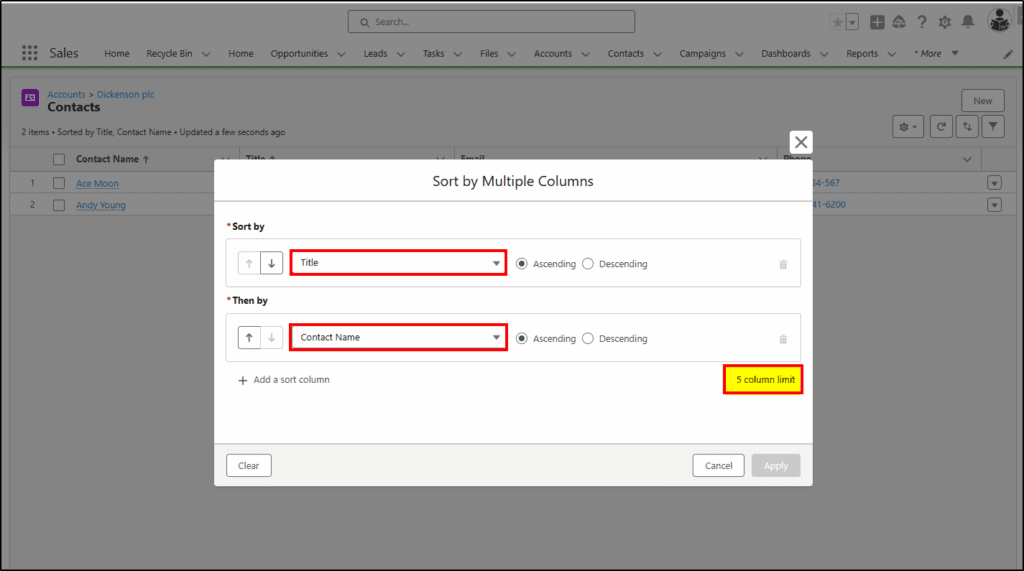1024x571 pixels.
Task: Expand the Accounts nav chevron
Action: (x=585, y=54)
